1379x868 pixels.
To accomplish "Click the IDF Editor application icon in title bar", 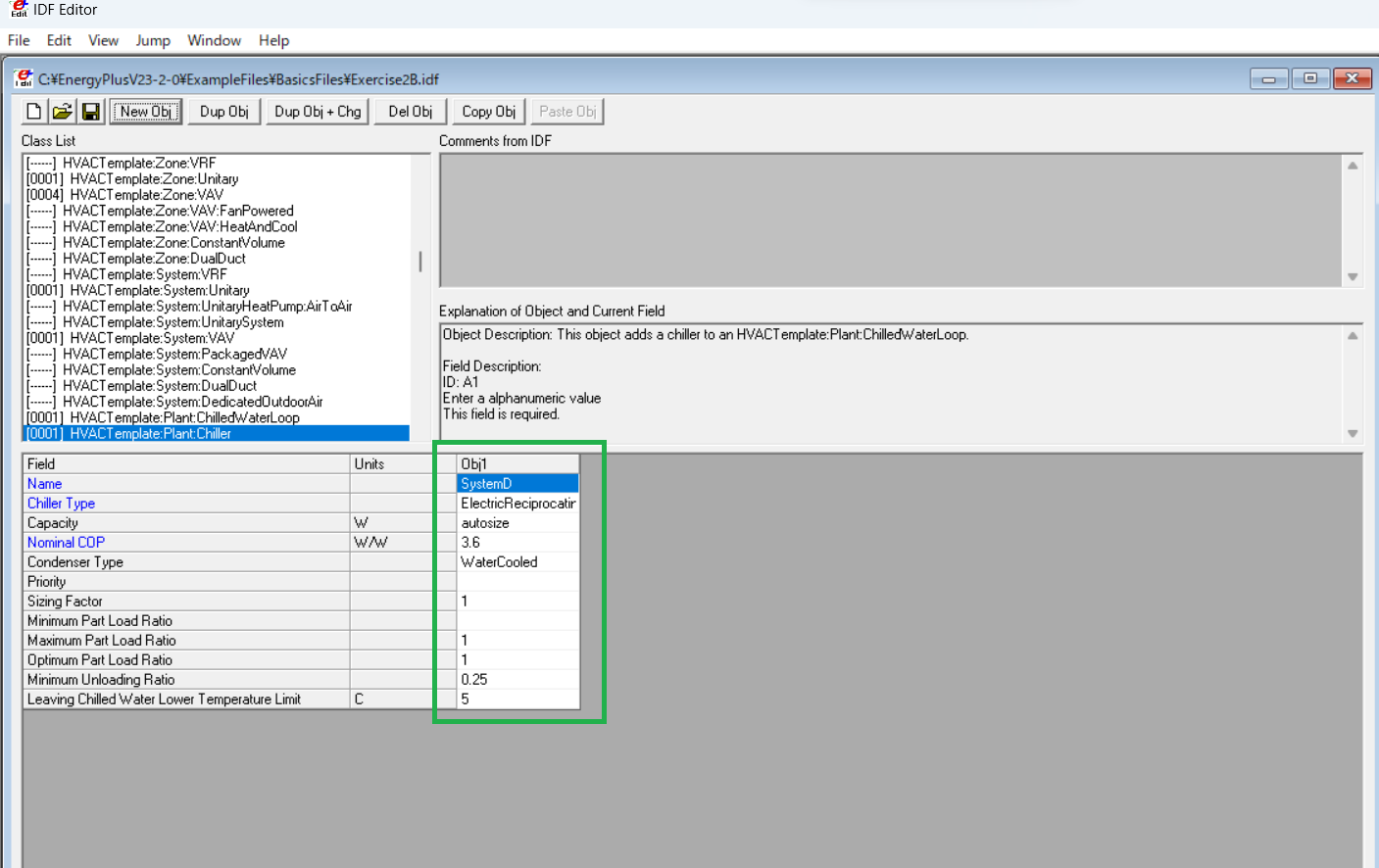I will tap(19, 9).
